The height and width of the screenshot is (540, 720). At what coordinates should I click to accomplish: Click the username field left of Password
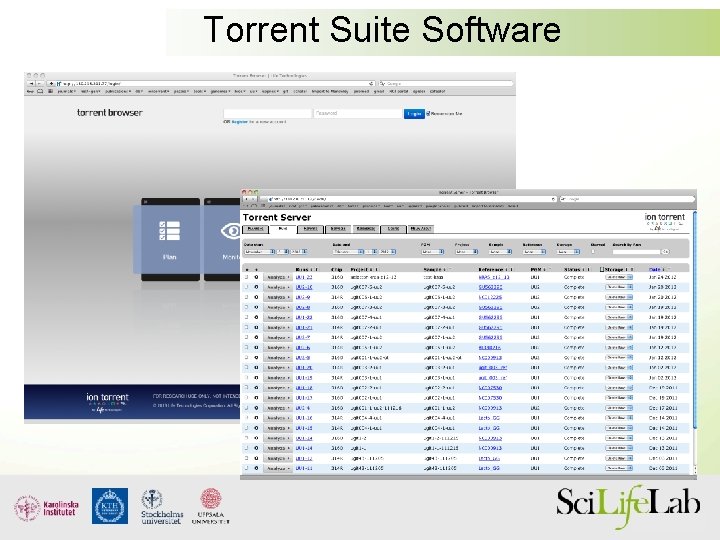267,113
